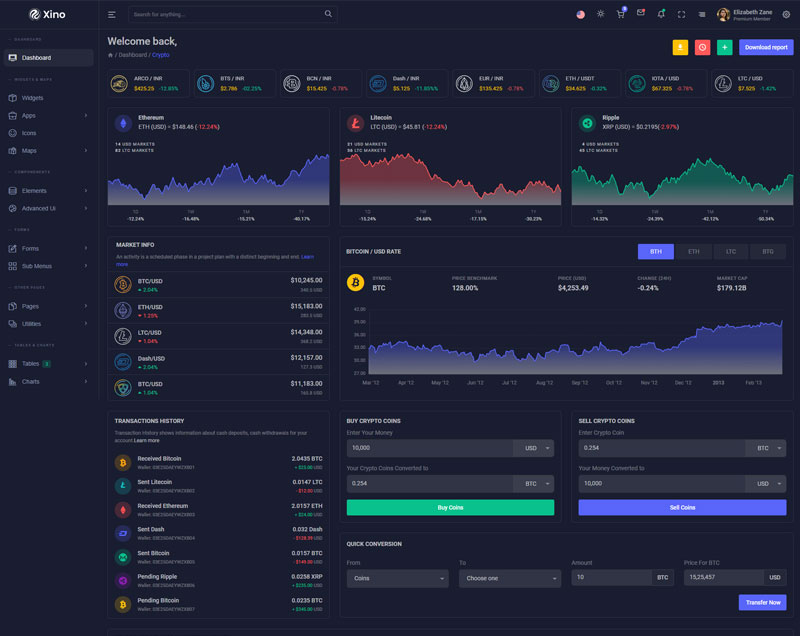Click the yellow download icon button

[680, 47]
